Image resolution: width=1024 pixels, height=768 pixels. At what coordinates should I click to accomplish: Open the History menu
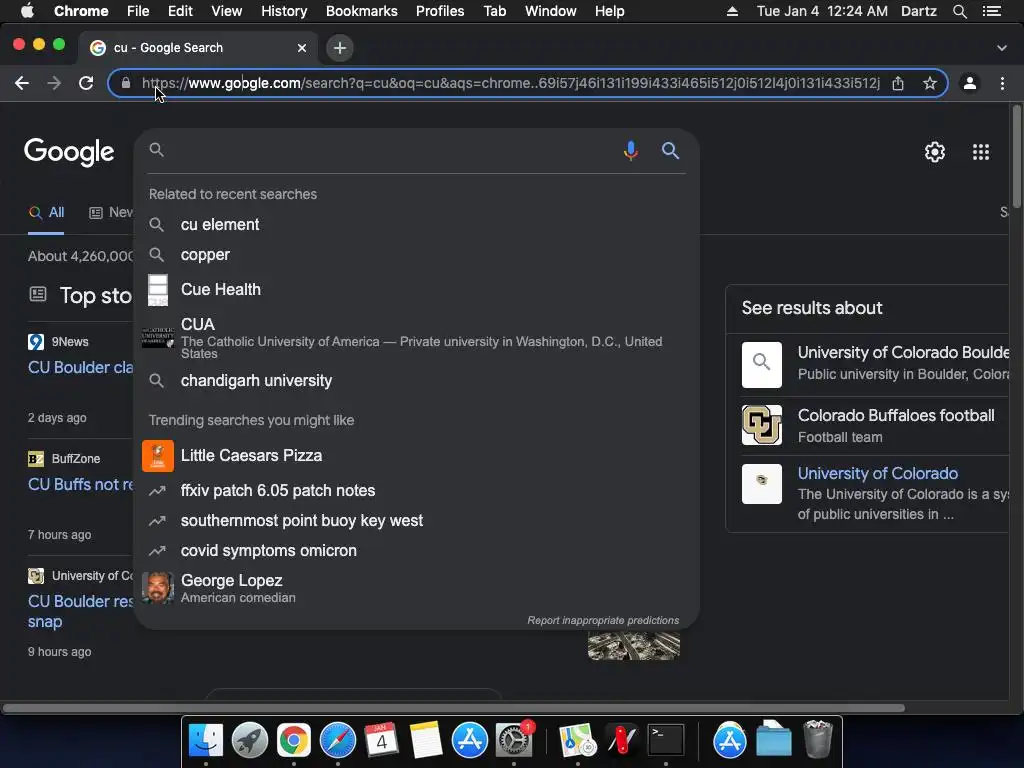[284, 11]
